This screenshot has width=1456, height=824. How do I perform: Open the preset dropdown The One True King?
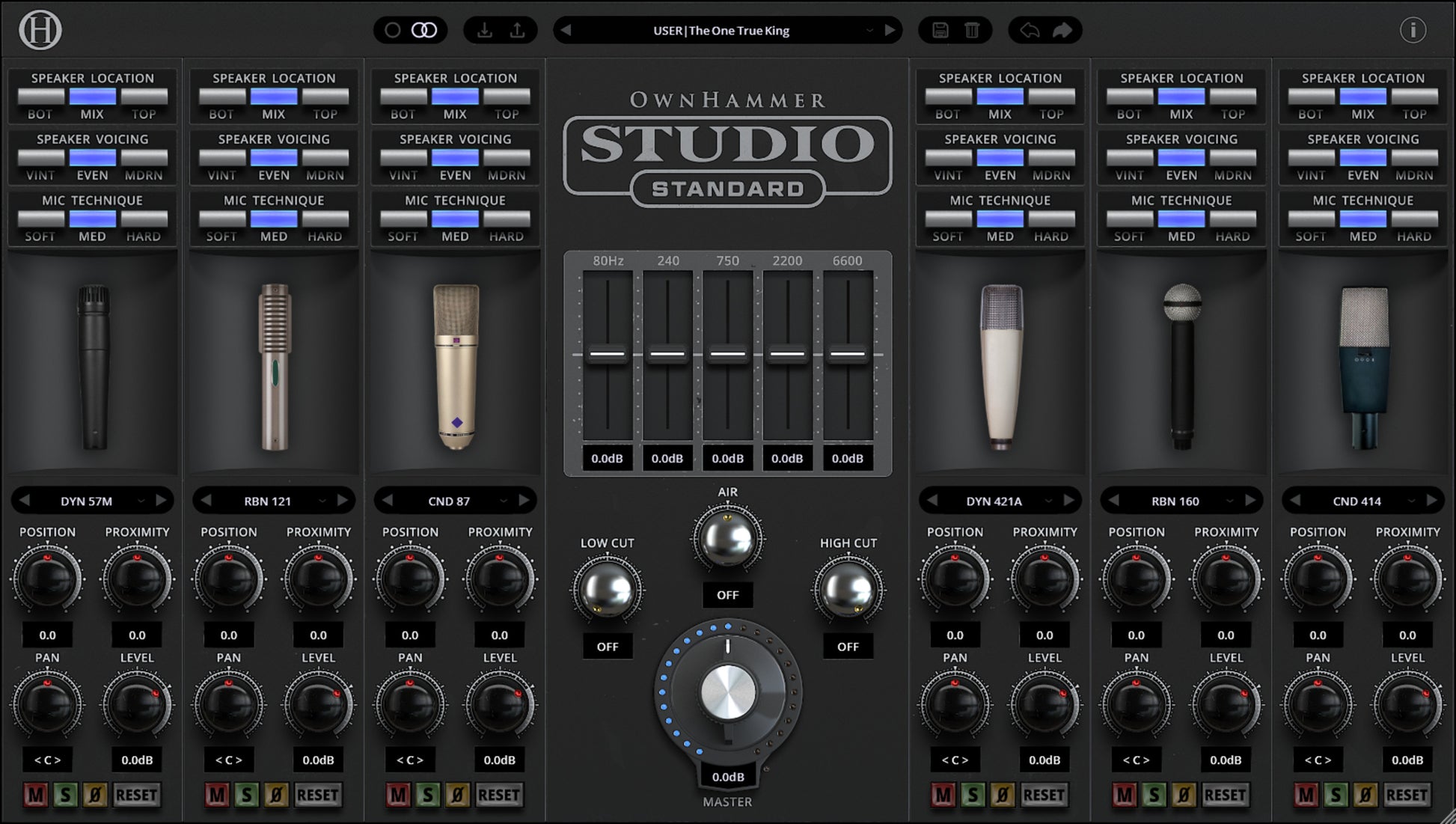point(727,31)
